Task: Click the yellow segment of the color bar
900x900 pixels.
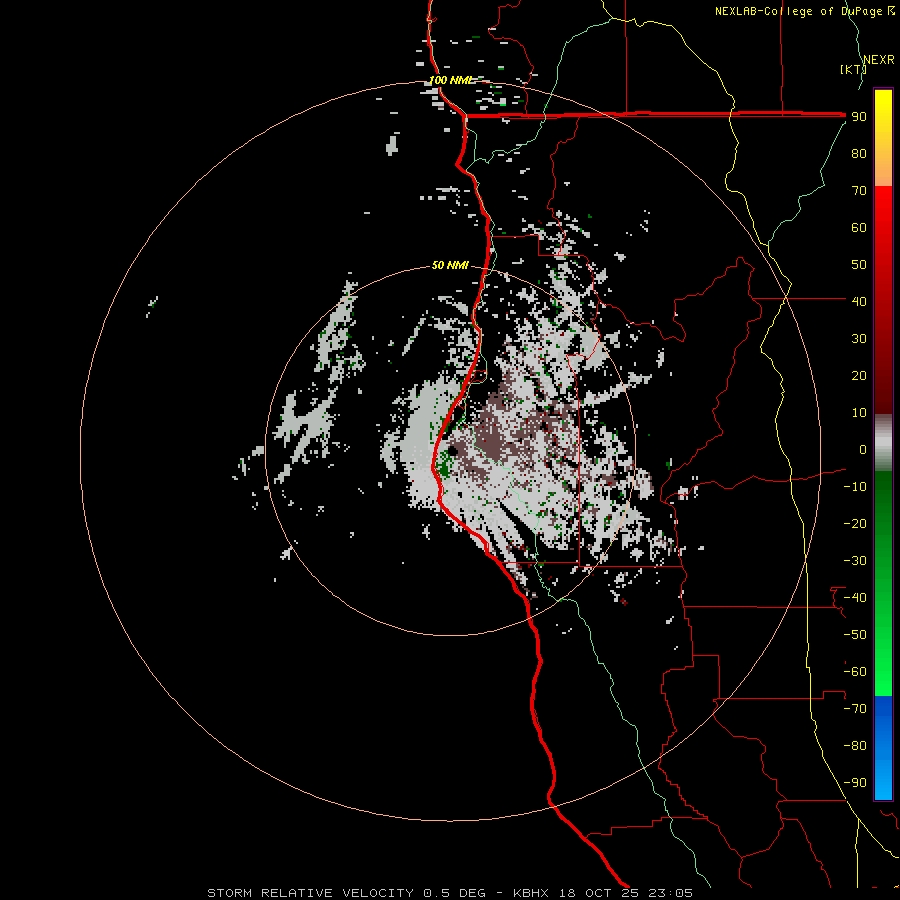Action: point(883,138)
